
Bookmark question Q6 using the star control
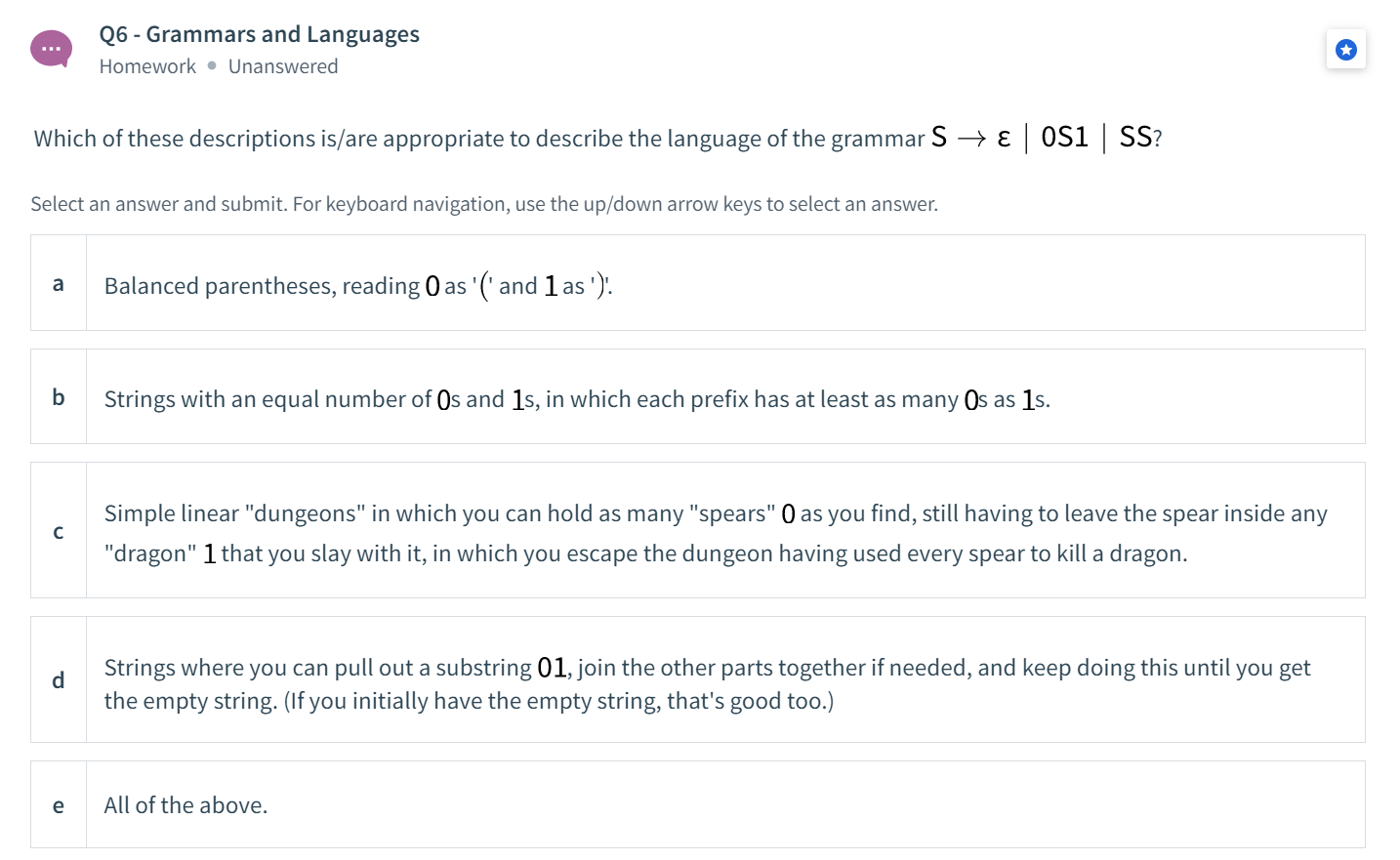(1345, 49)
